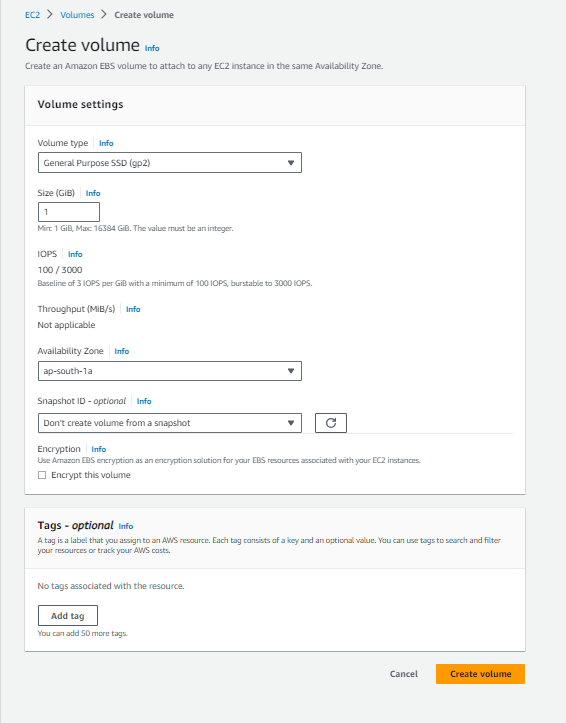Screen dimensions: 566x723
Task: Expand the Volume type dropdown
Action: pos(170,163)
